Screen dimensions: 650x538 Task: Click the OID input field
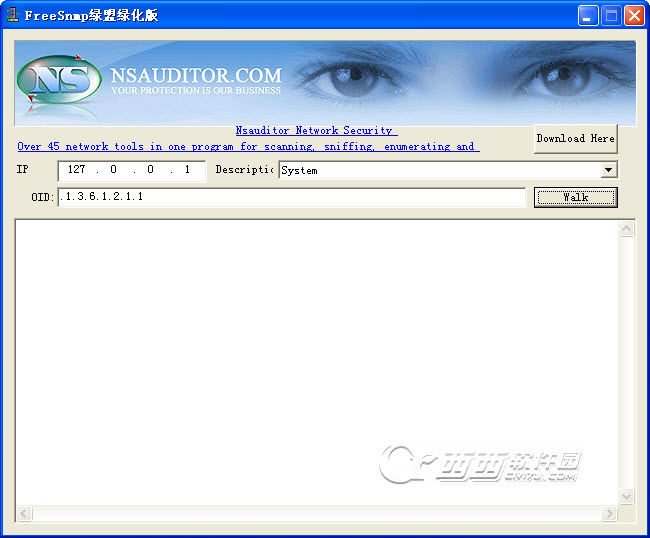pos(292,197)
